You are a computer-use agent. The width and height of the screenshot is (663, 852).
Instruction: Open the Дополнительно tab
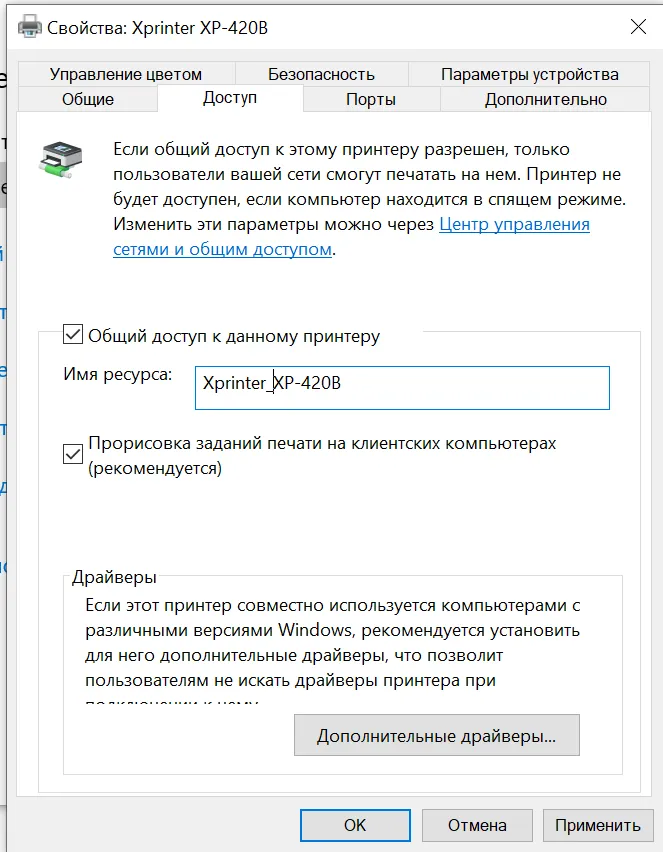(x=546, y=99)
